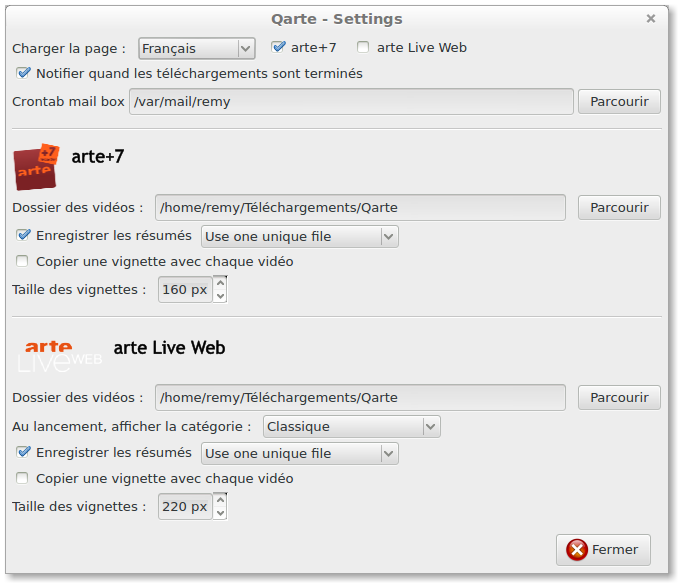Click Parcourir for arte+7 video folder
Screen dimensions: 678x583
[619, 208]
